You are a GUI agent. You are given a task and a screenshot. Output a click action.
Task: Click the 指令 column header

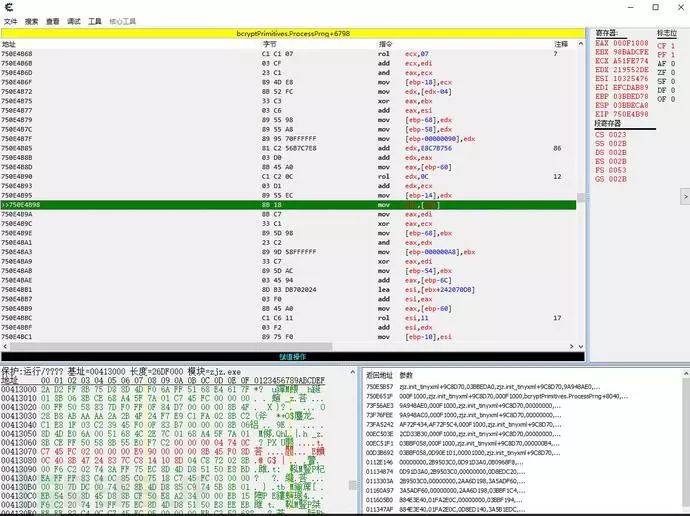tap(385, 44)
